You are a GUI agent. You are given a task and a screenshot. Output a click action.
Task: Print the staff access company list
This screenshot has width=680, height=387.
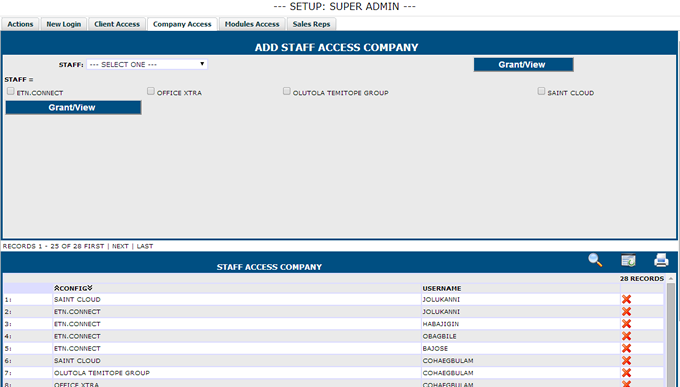661,260
